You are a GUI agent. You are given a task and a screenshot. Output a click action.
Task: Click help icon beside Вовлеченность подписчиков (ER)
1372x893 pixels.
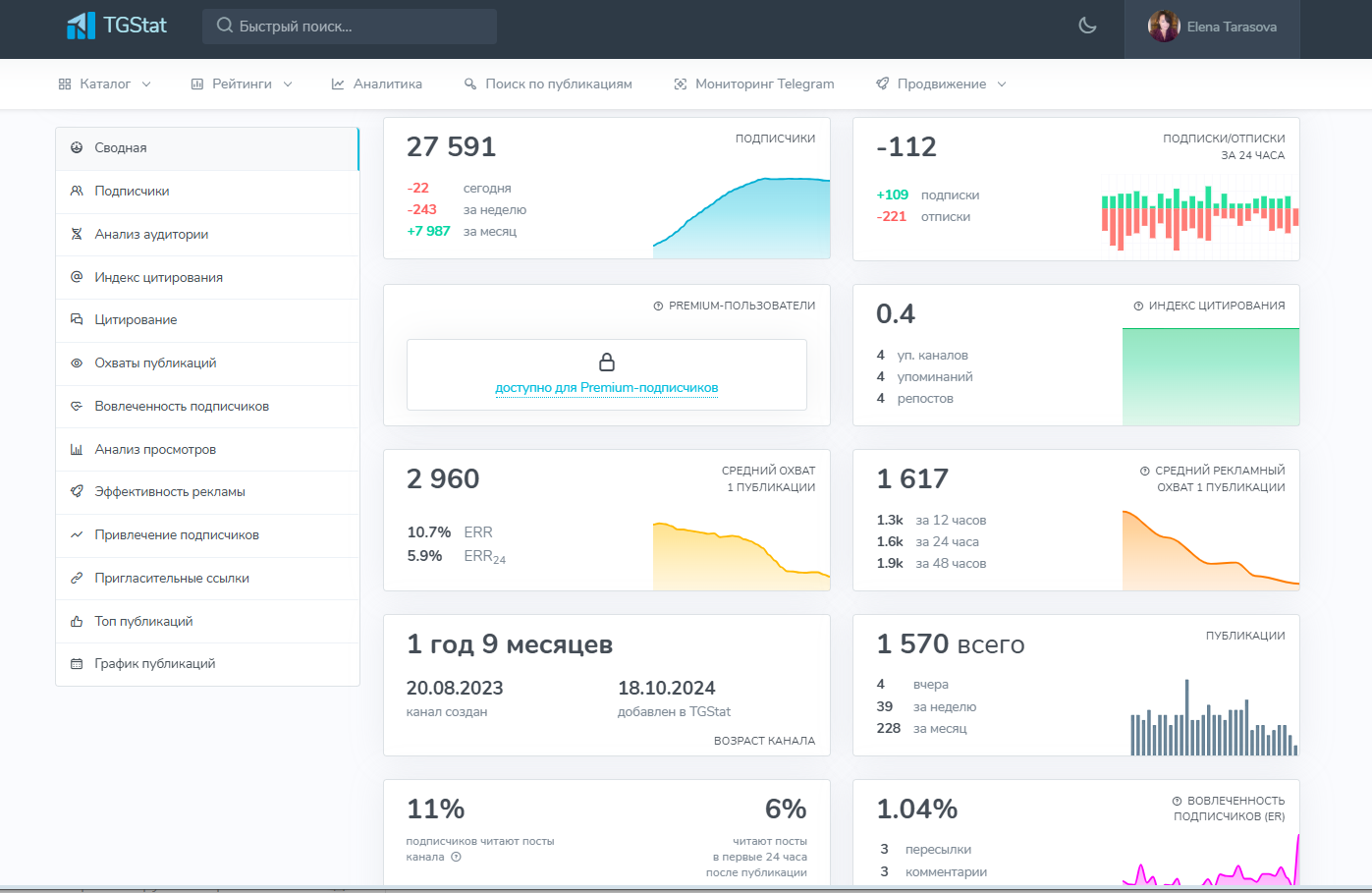(x=1177, y=802)
